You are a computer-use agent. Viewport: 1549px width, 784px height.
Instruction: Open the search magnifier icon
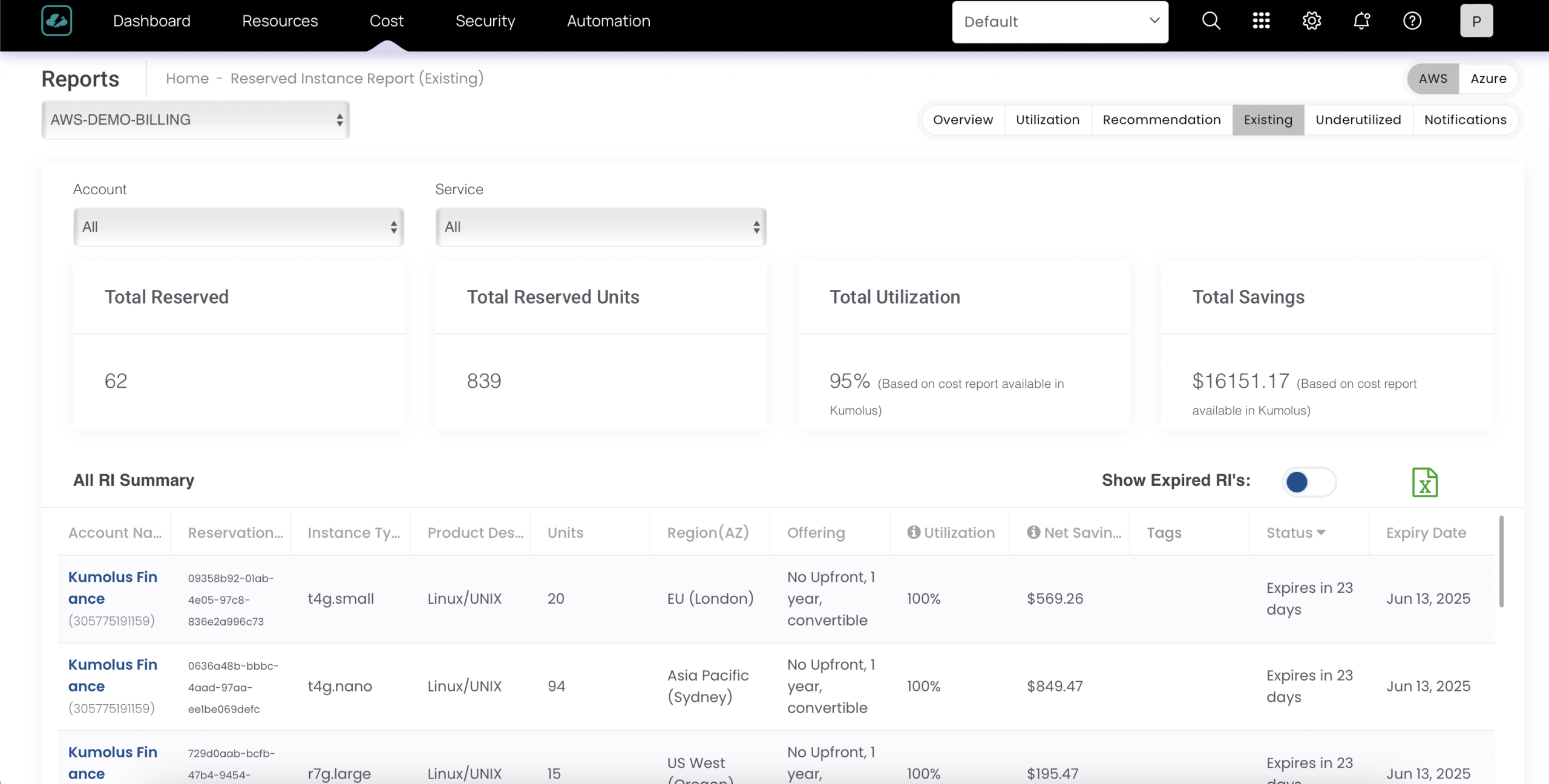coord(1211,21)
